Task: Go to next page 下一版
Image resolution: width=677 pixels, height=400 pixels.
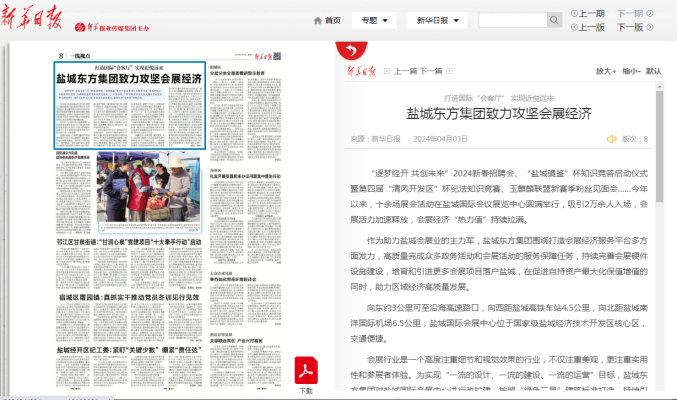Action: (x=630, y=27)
